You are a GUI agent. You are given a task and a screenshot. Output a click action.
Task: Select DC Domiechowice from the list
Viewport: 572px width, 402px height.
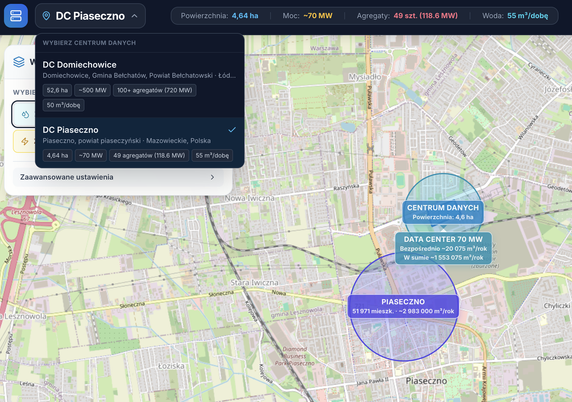pos(139,85)
